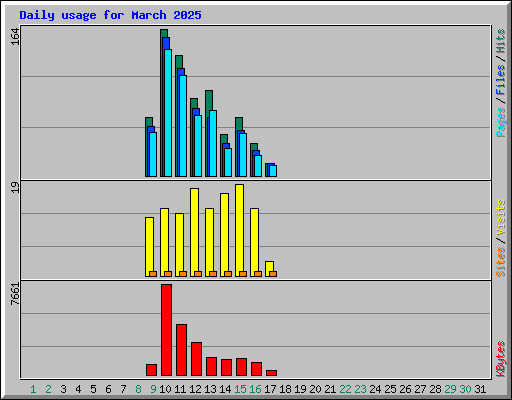
Task: Click the red KBytes bar for day 11
Action: pos(181,350)
